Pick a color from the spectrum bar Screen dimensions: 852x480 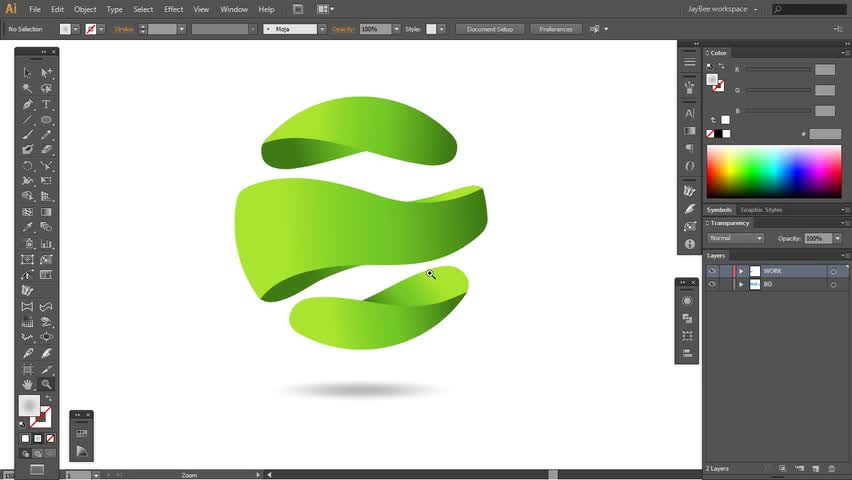[x=774, y=172]
